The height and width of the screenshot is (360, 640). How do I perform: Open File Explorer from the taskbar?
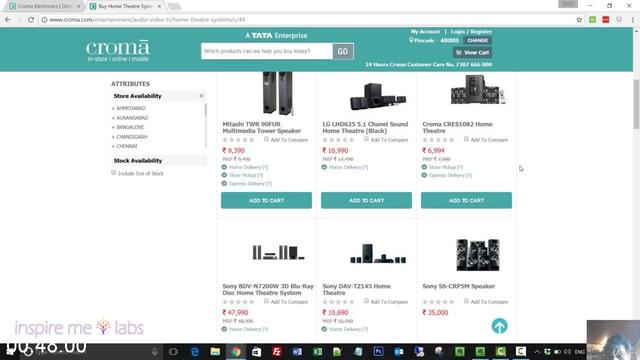pos(215,351)
